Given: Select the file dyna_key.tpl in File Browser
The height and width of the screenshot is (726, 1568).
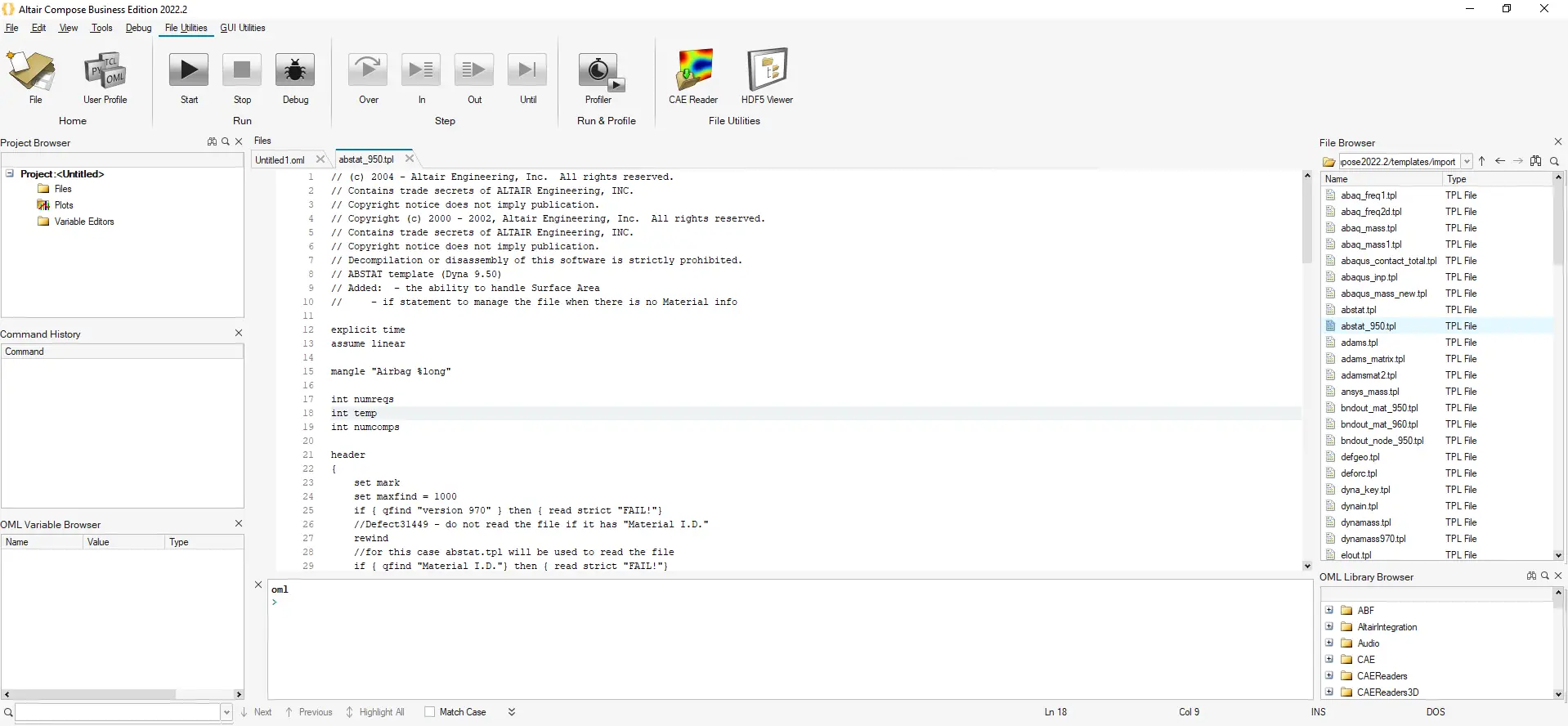Looking at the screenshot, I should [x=1365, y=490].
